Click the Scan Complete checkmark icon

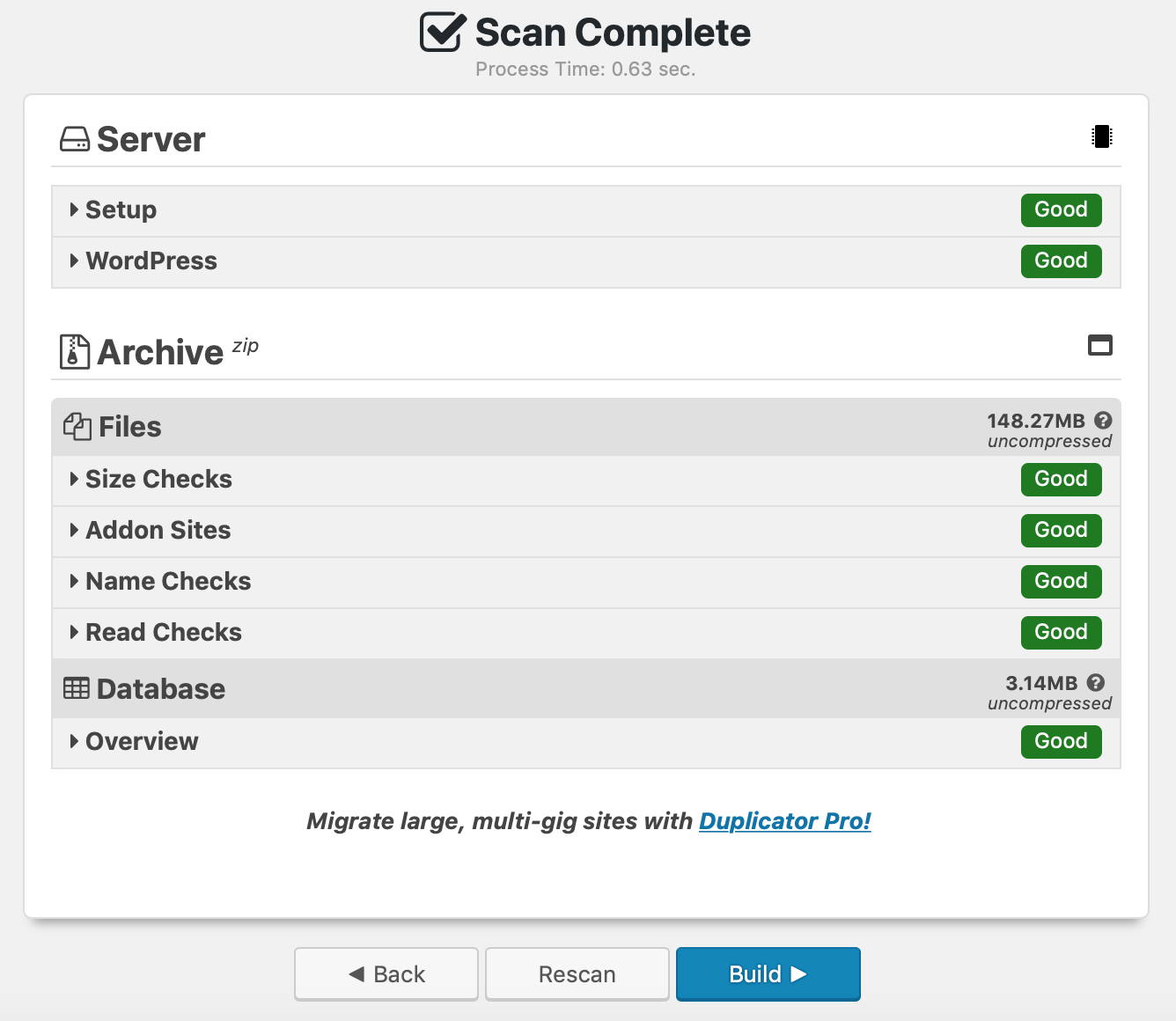(x=442, y=33)
